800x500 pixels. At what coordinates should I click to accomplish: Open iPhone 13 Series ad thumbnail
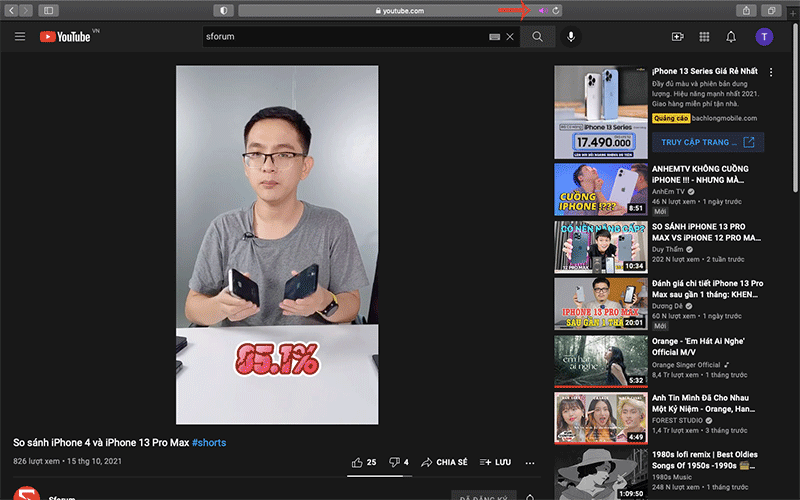[601, 112]
